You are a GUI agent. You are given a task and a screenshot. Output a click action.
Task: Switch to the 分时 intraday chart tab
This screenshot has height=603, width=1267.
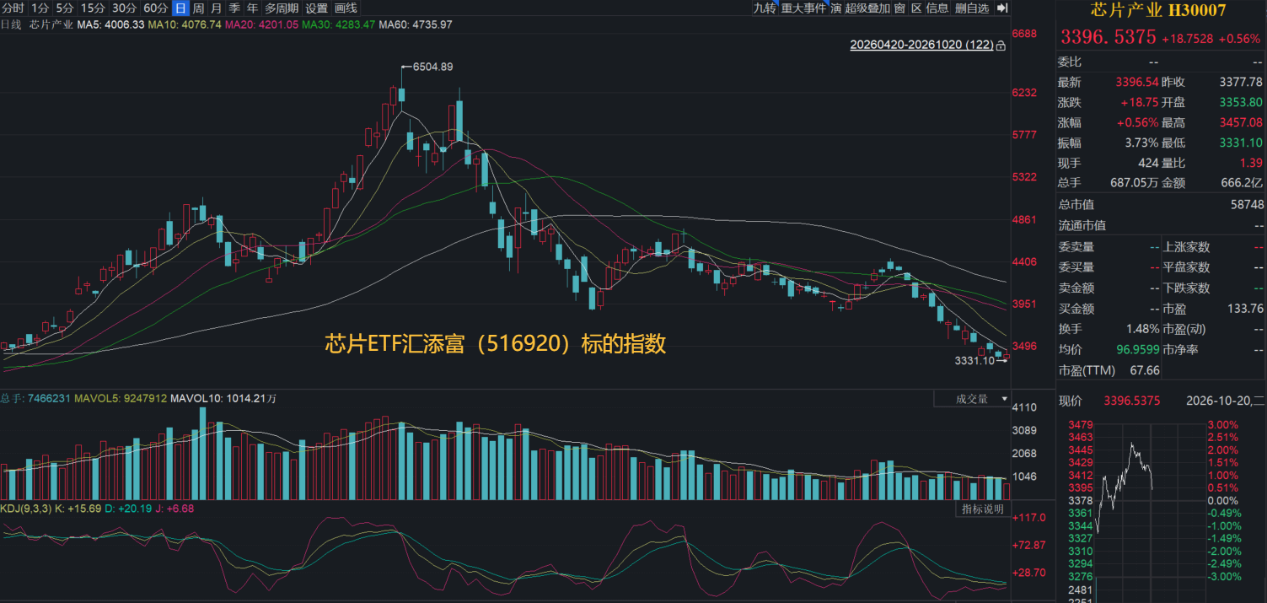point(13,8)
